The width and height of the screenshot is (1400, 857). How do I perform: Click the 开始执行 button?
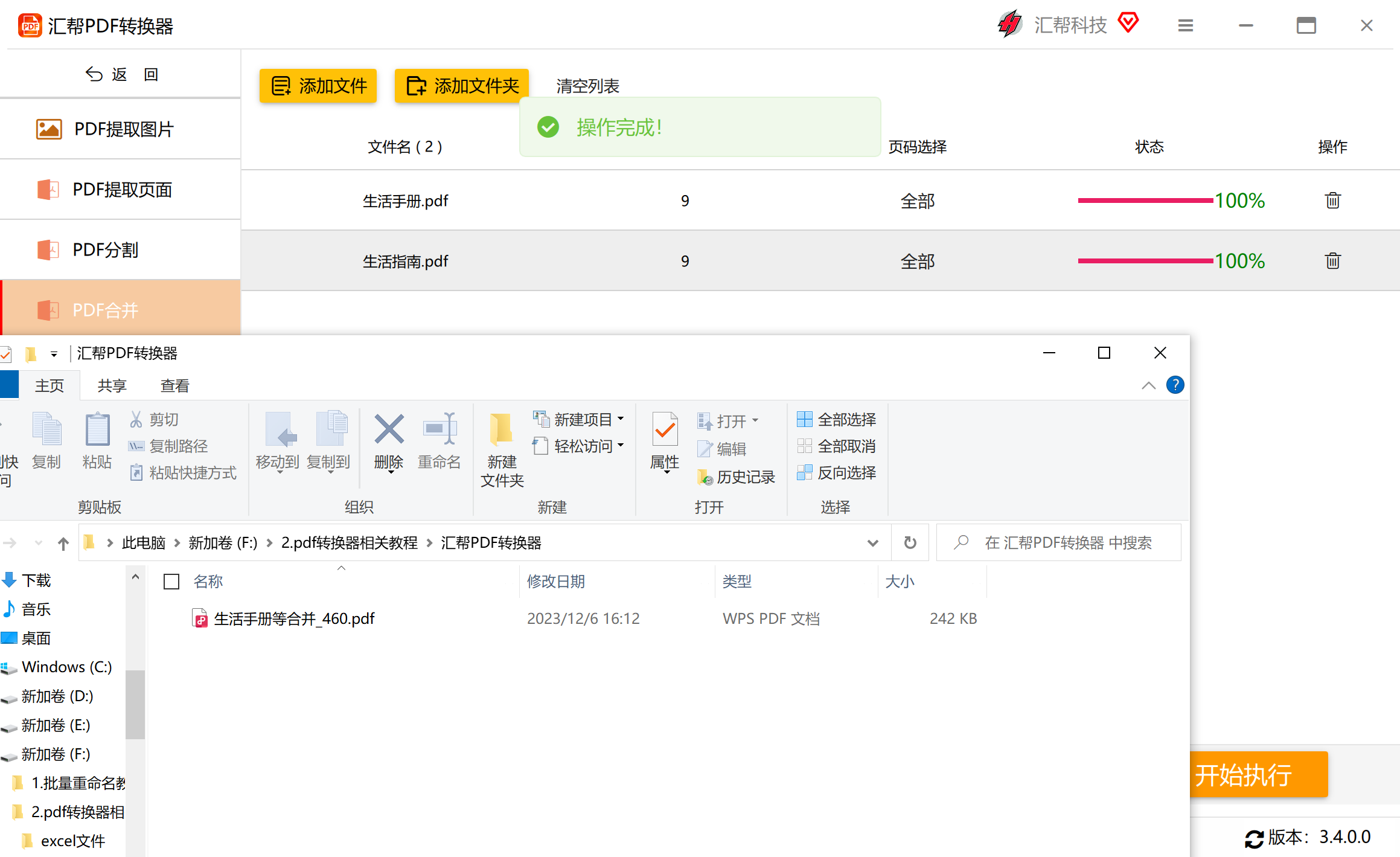coord(1259,774)
